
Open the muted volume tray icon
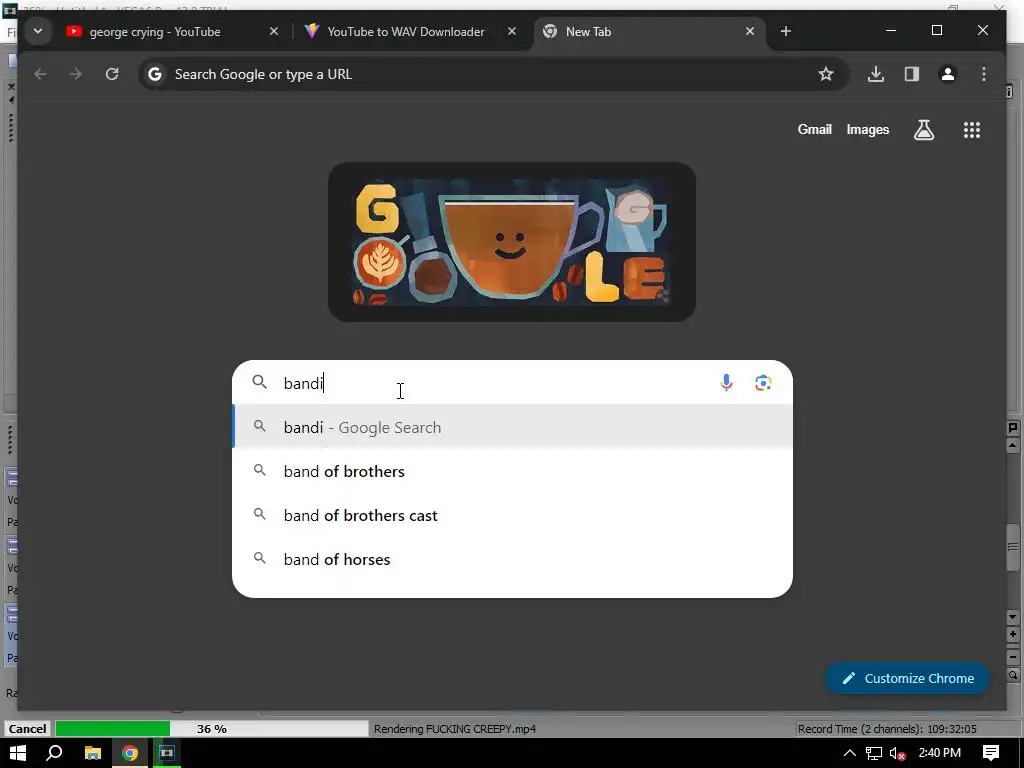pos(897,753)
